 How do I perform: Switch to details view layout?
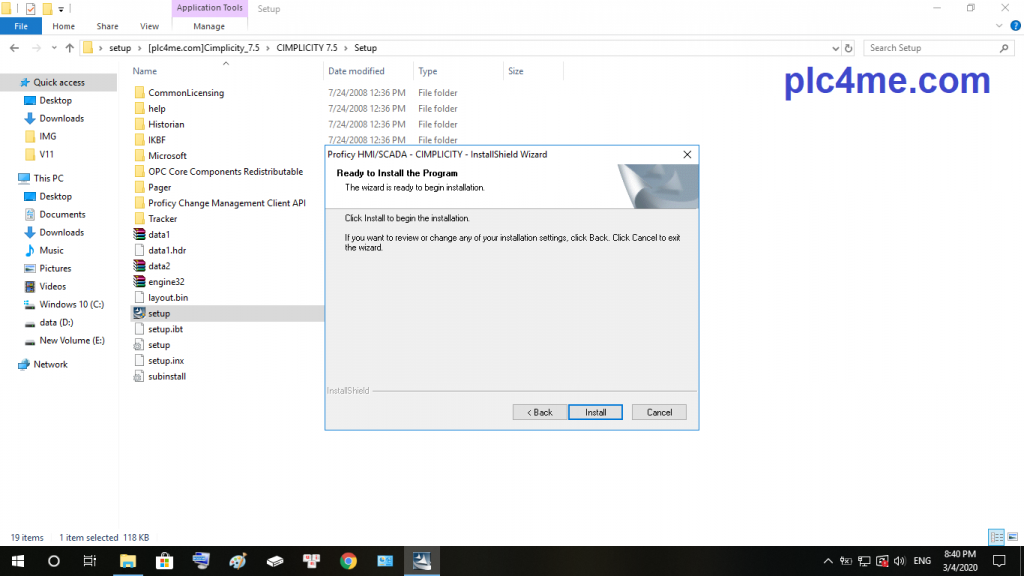(x=996, y=537)
